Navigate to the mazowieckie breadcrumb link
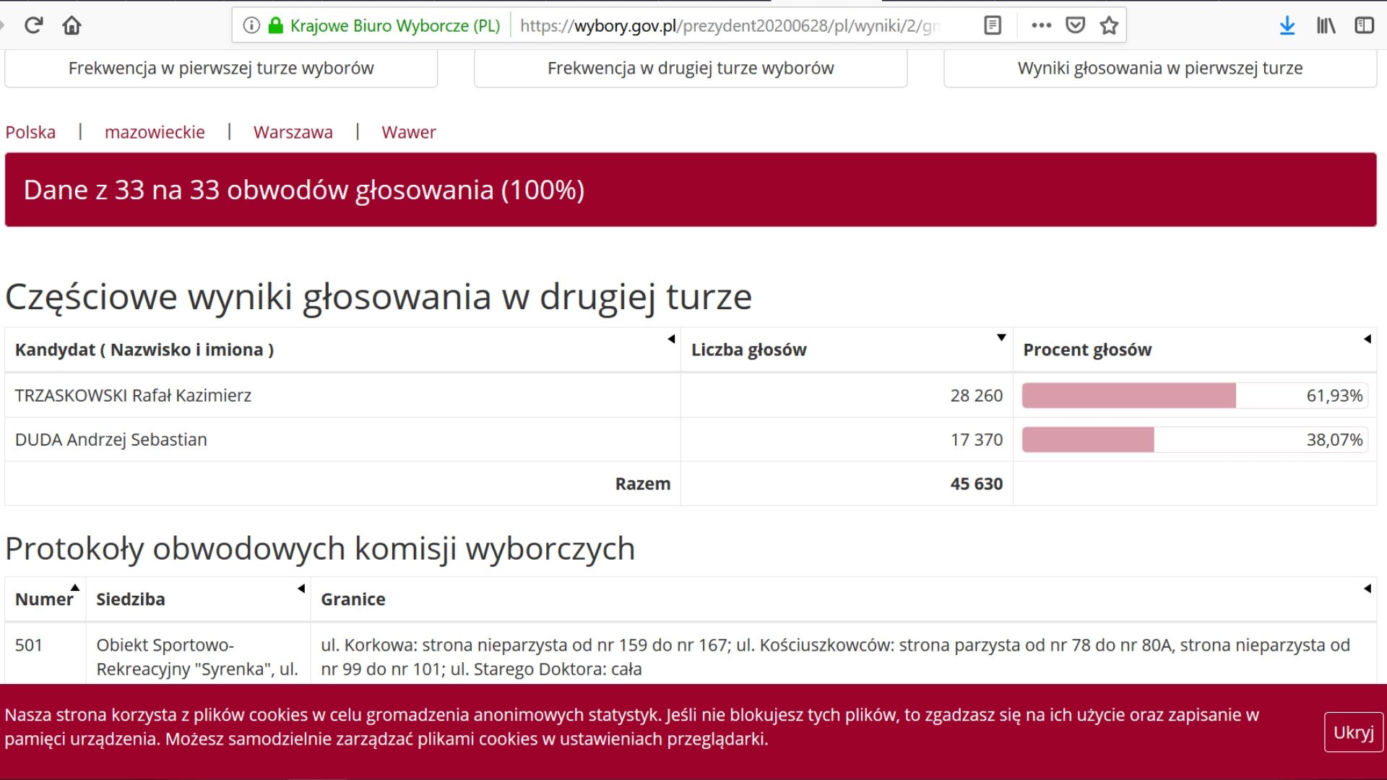 155,132
